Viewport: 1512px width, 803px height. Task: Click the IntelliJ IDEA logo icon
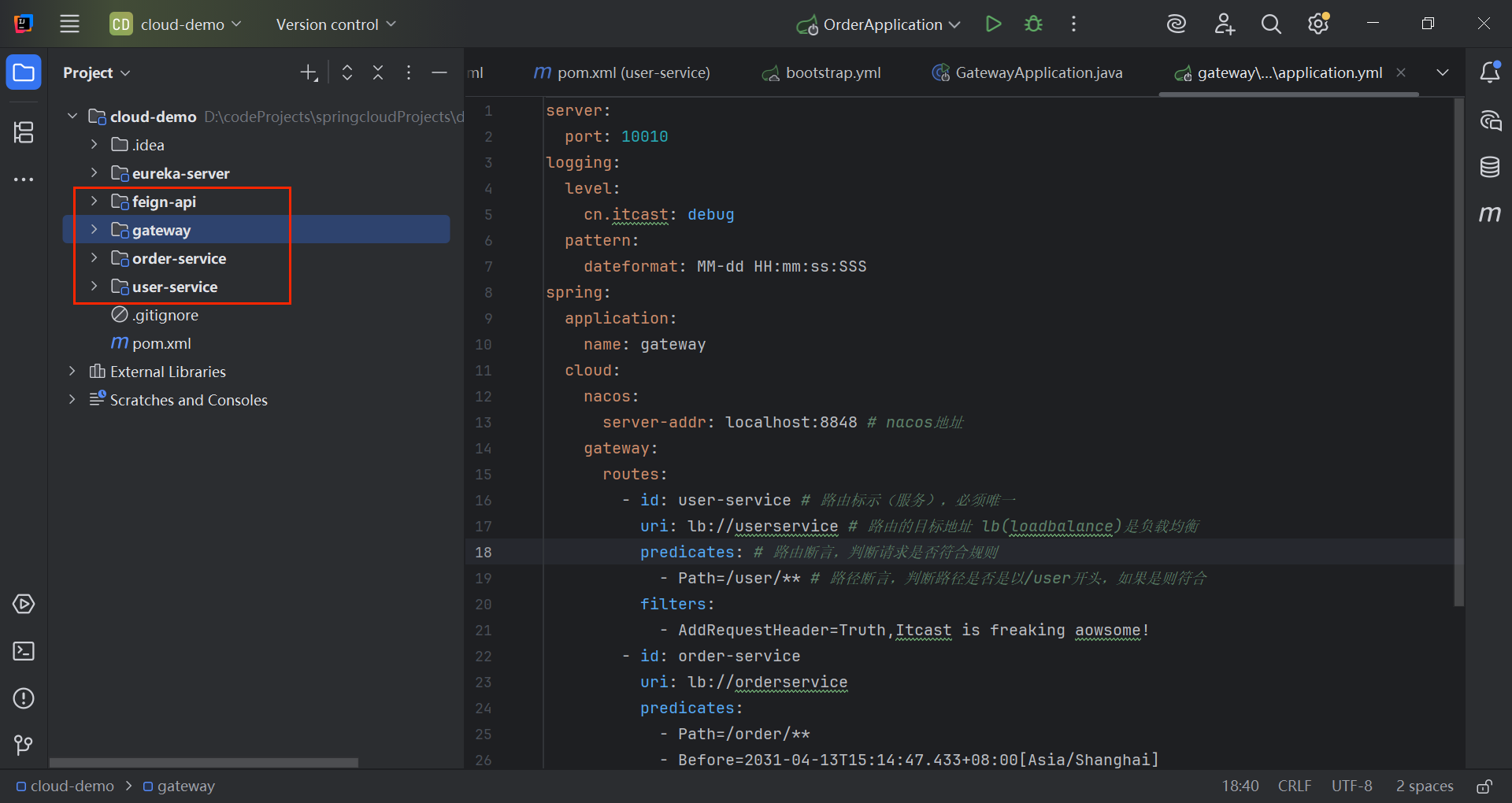coord(24,24)
